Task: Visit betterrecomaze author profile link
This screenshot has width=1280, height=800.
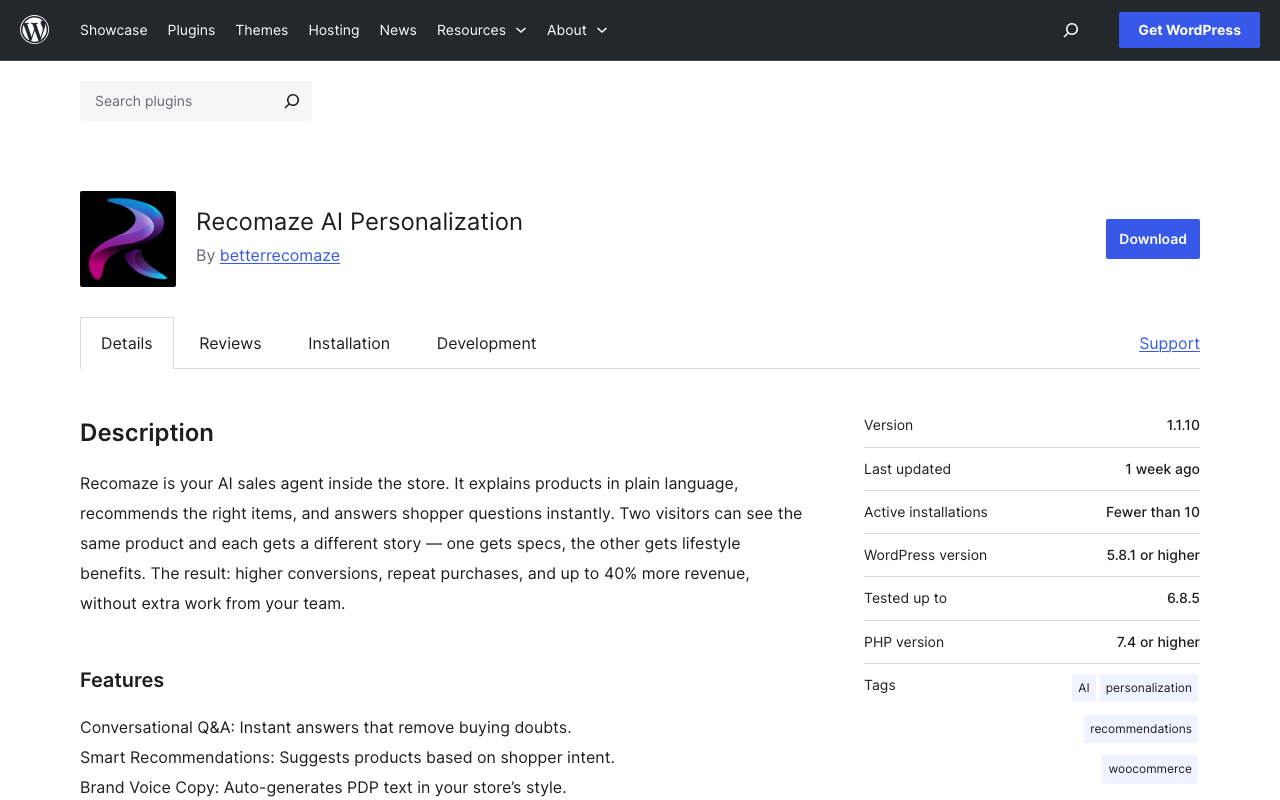Action: click(x=280, y=256)
